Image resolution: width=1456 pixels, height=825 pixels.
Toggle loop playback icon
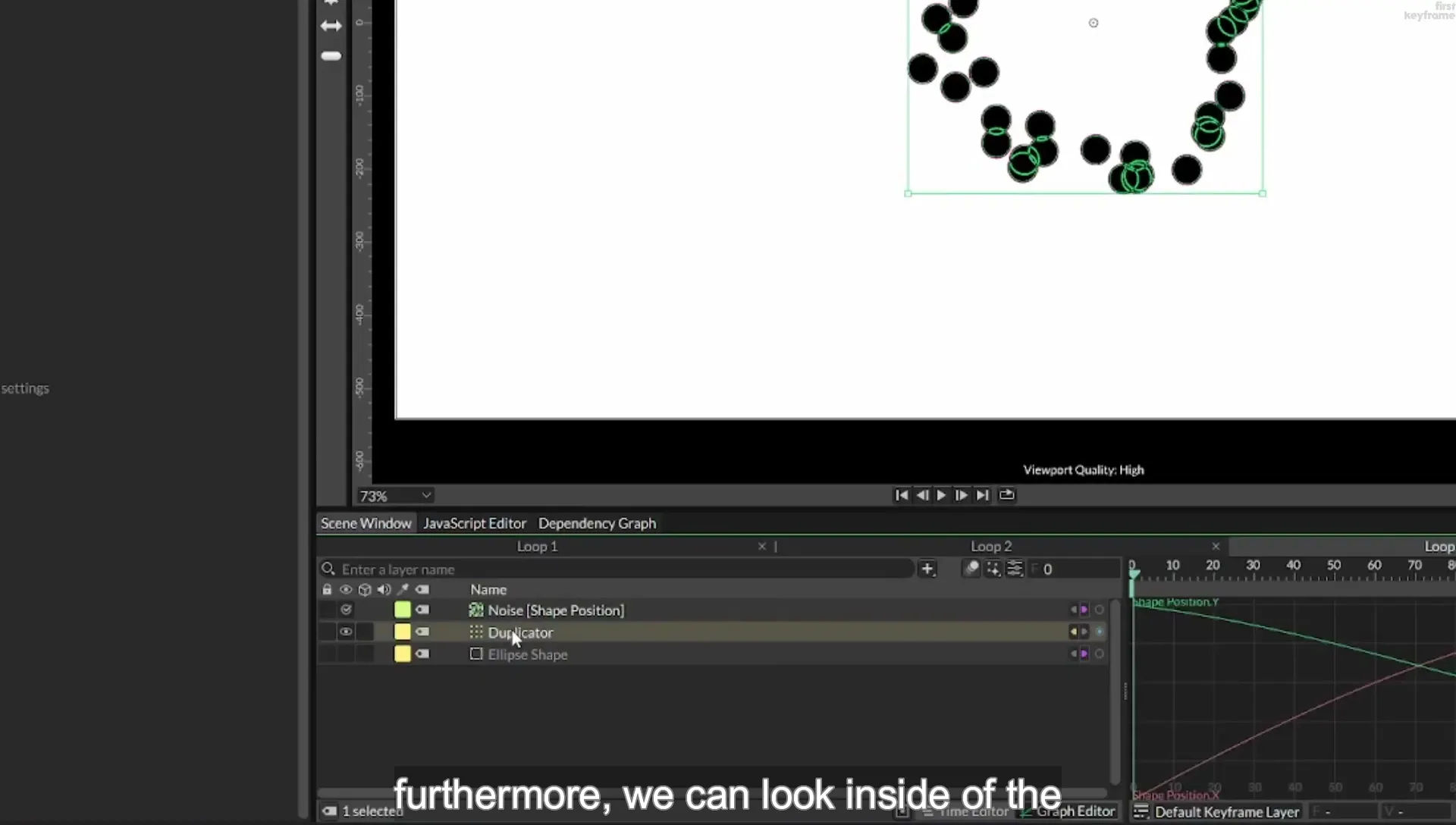pyautogui.click(x=1006, y=494)
